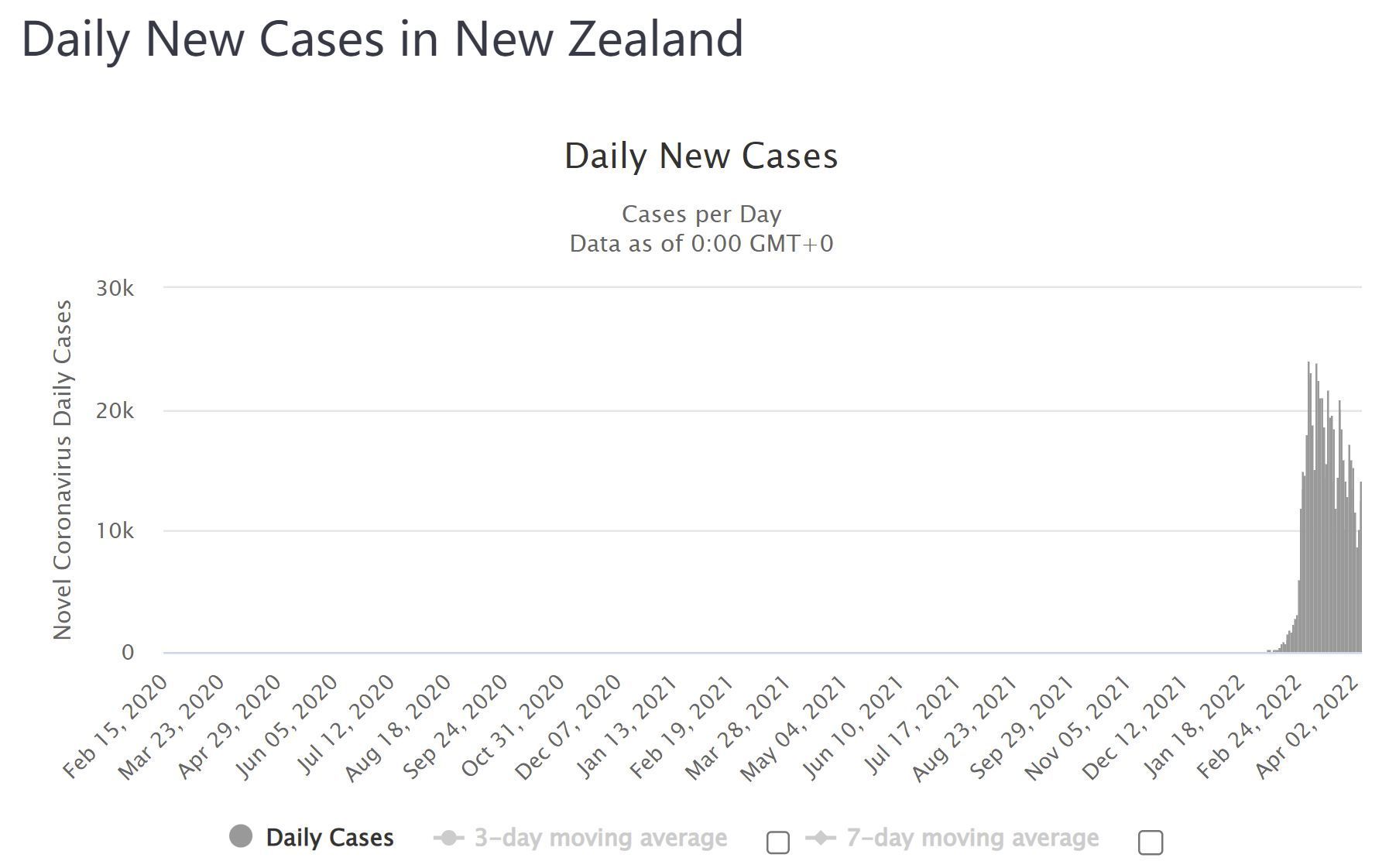Image resolution: width=1389 pixels, height=868 pixels.
Task: Show the 7-day moving average series label
Action: (972, 838)
